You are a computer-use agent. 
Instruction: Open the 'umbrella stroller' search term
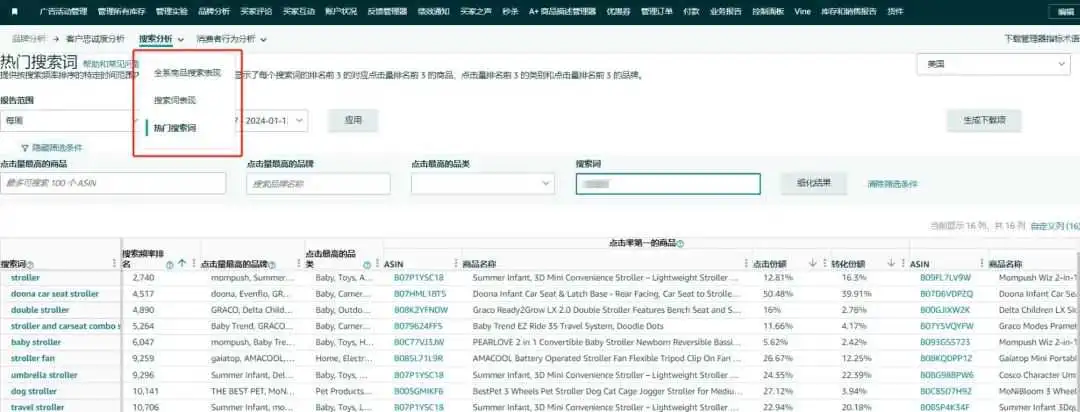[x=44, y=375]
